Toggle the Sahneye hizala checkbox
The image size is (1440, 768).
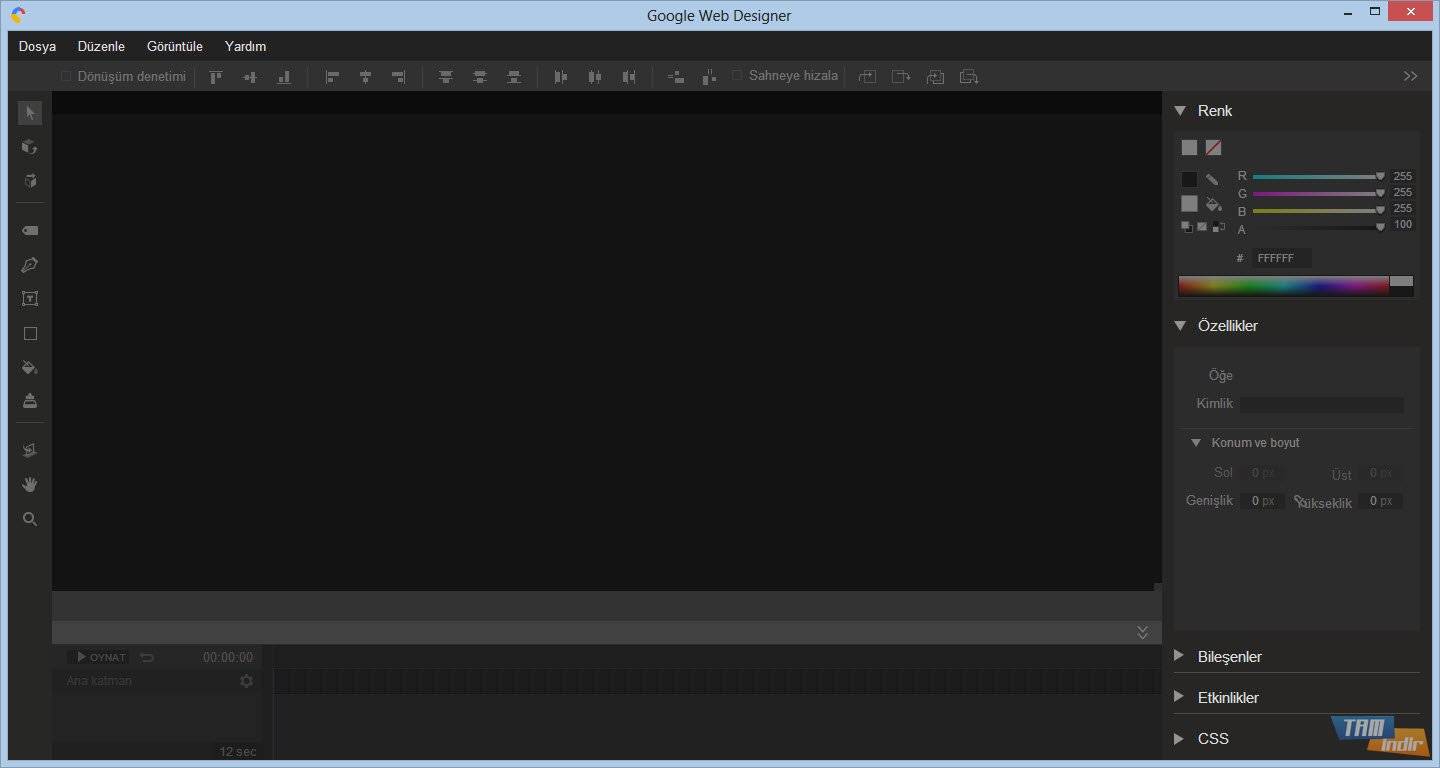click(x=738, y=76)
